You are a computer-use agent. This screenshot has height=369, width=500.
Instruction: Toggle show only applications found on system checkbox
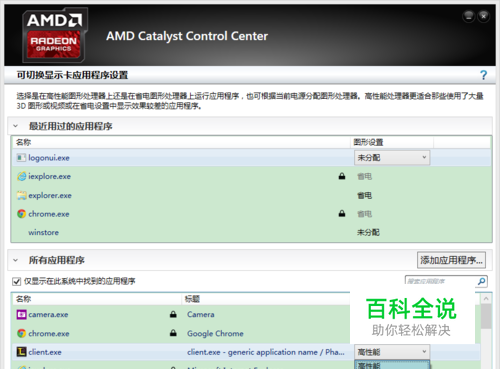point(16,281)
